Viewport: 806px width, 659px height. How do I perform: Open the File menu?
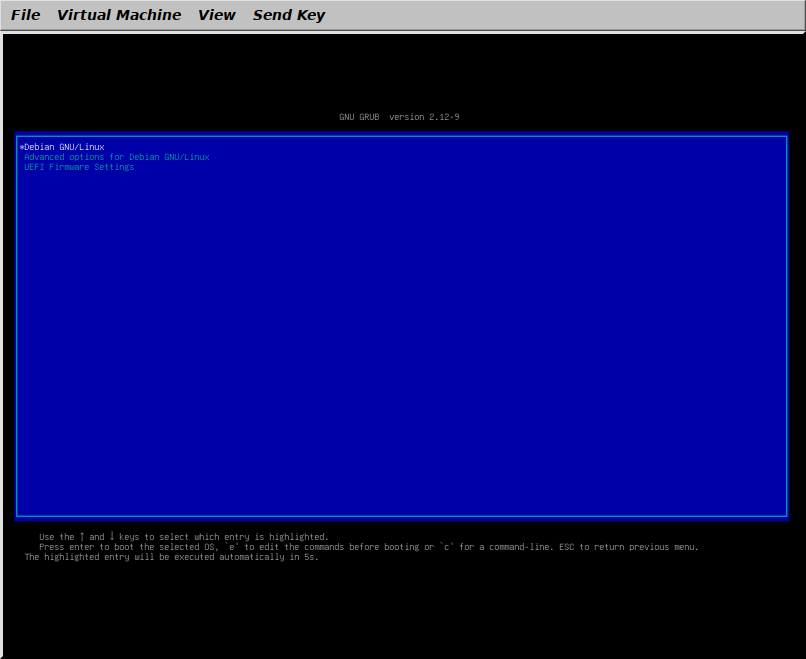(x=26, y=15)
